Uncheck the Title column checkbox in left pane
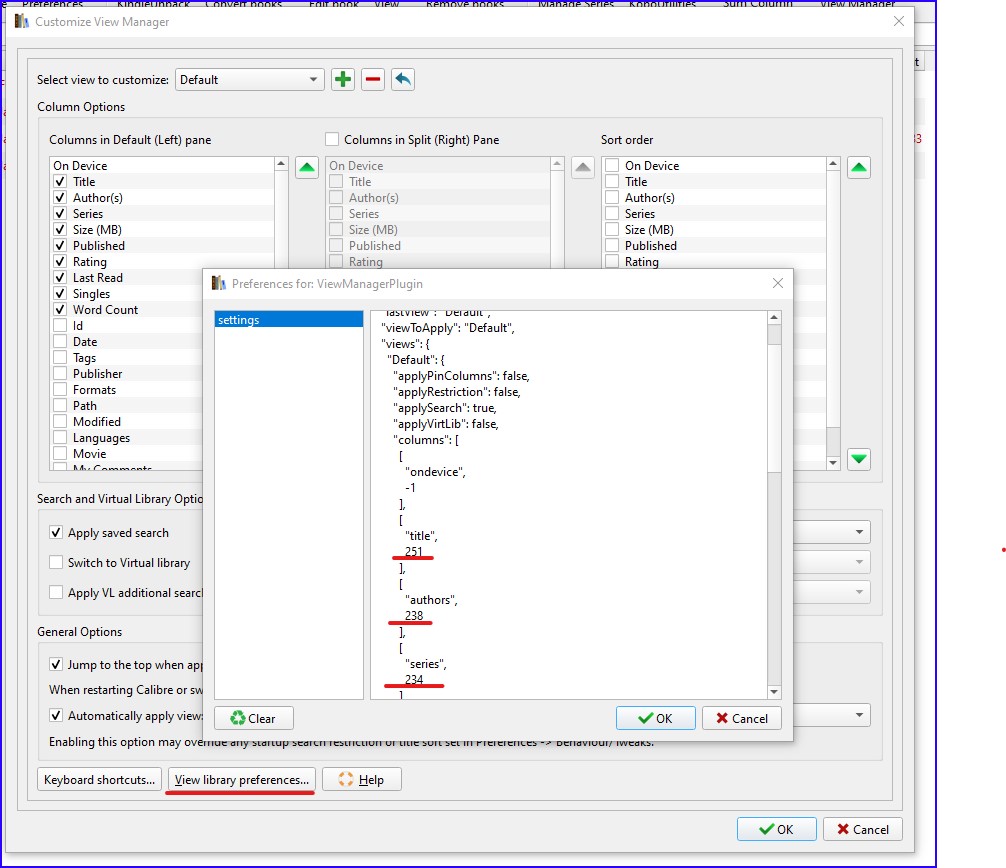Image resolution: width=1006 pixels, height=868 pixels. 60,182
